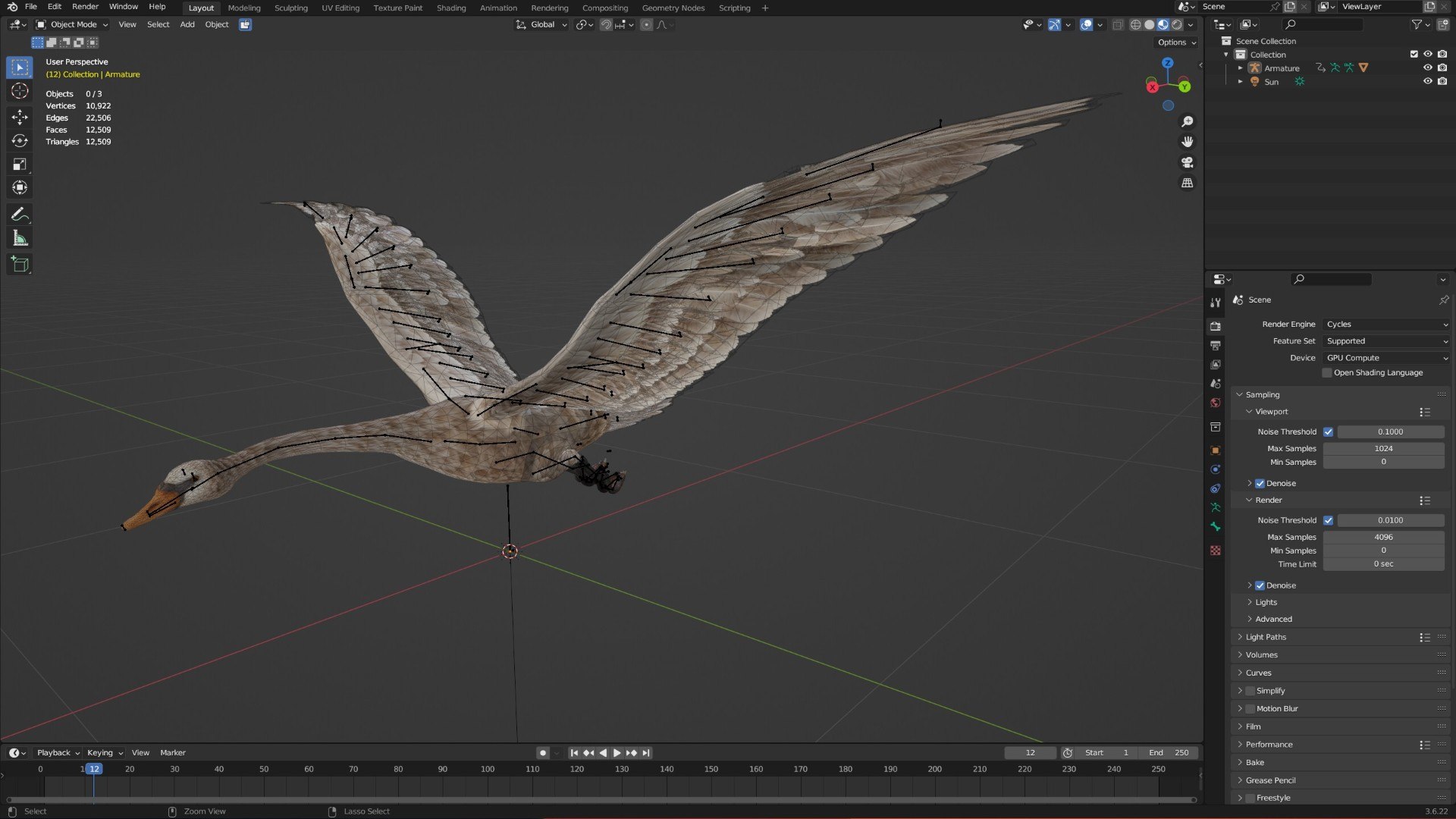The width and height of the screenshot is (1456, 819).
Task: Click the viewport Options button
Action: (x=1176, y=42)
